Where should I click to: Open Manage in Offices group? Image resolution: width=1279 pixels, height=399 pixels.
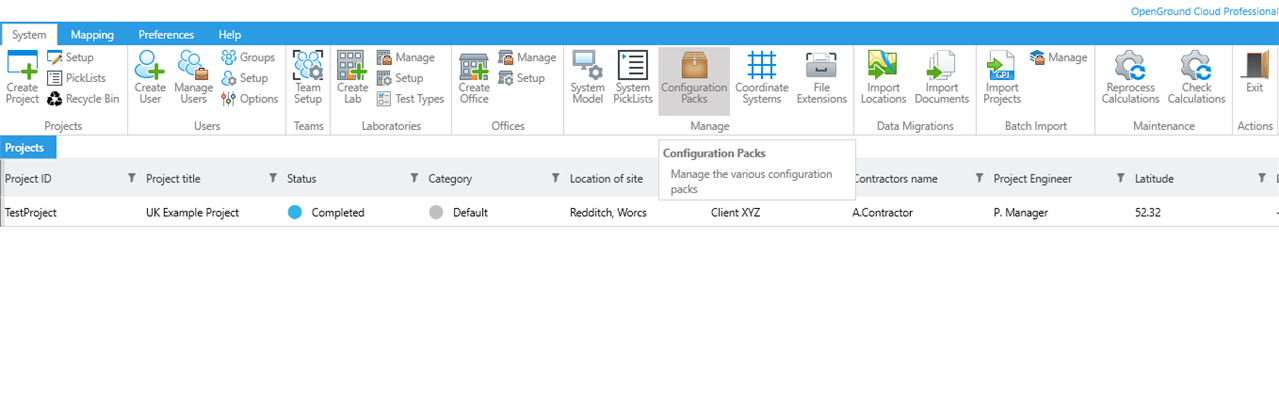527,58
